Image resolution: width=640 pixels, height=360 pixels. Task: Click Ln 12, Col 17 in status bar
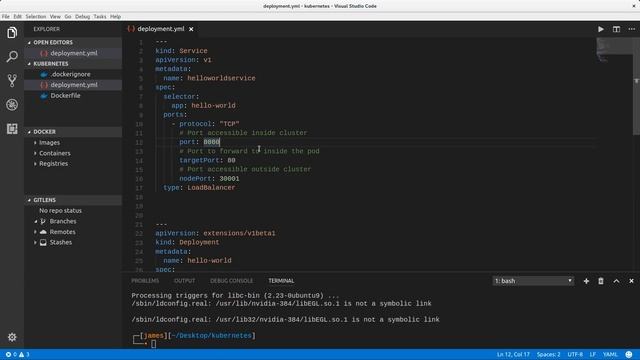click(x=513, y=354)
